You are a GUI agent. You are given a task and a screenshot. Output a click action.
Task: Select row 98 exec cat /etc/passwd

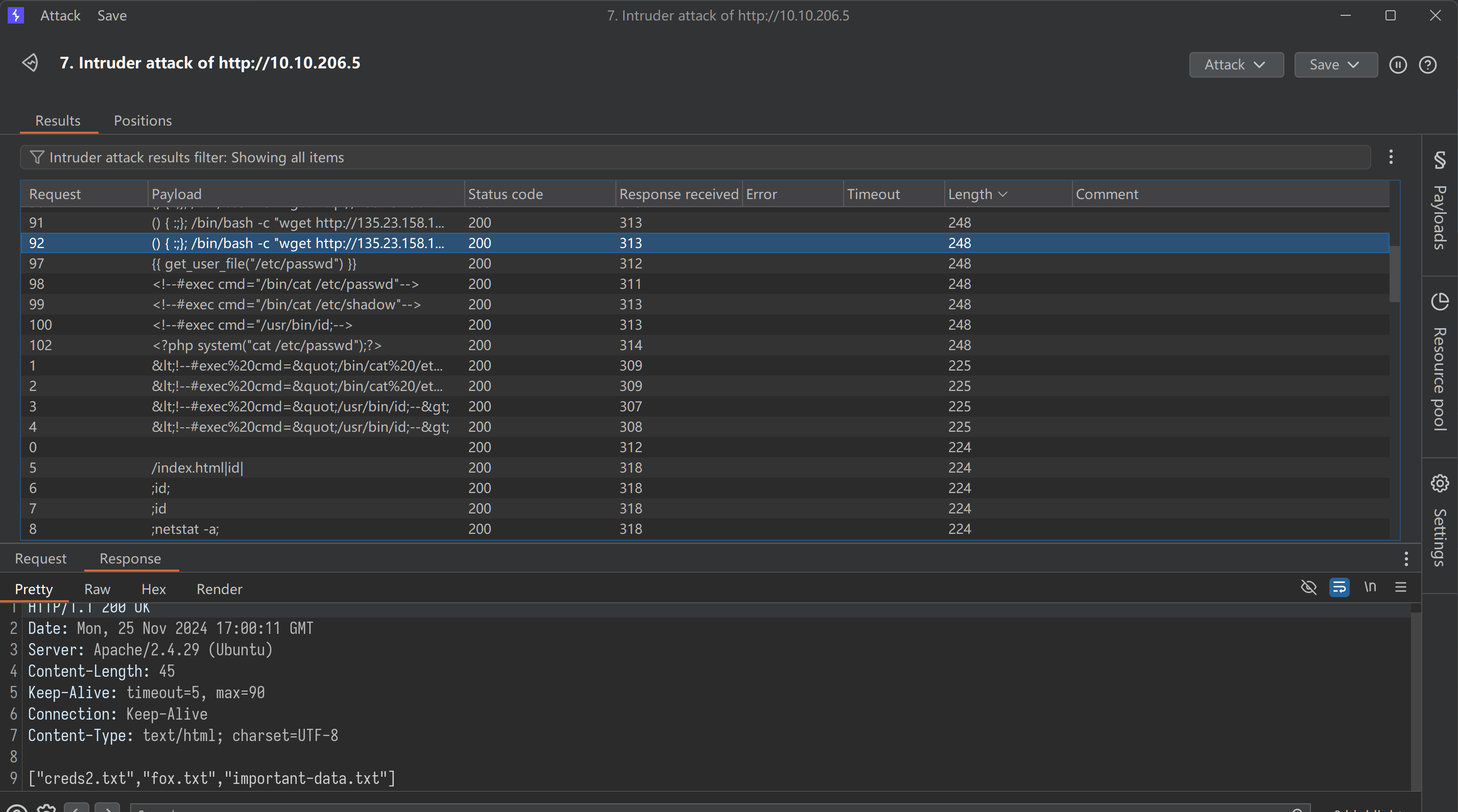(705, 284)
